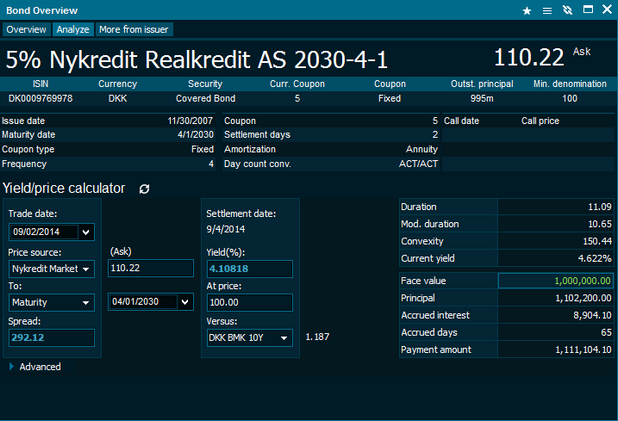The width and height of the screenshot is (618, 421).
Task: Click the Curr. Coupon column header
Action: pyautogui.click(x=297, y=84)
